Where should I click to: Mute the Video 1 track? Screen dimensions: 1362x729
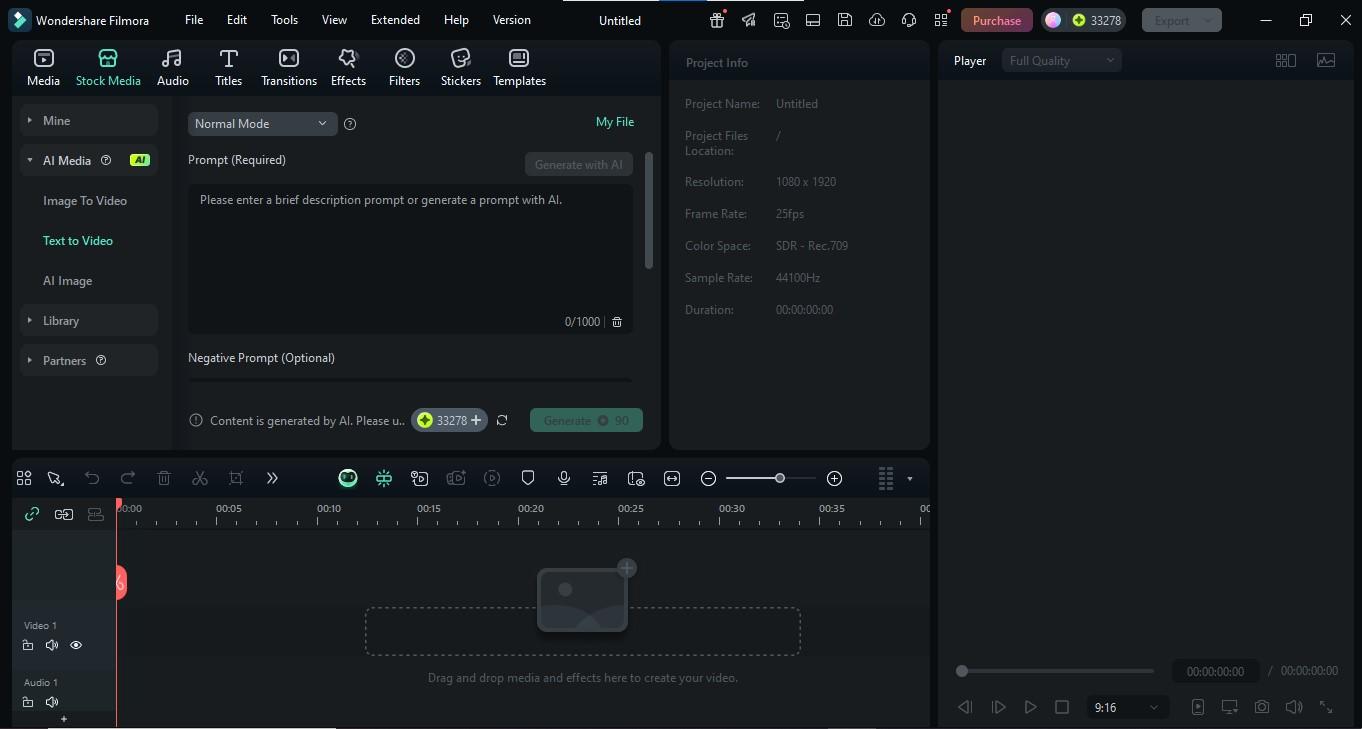pos(52,645)
